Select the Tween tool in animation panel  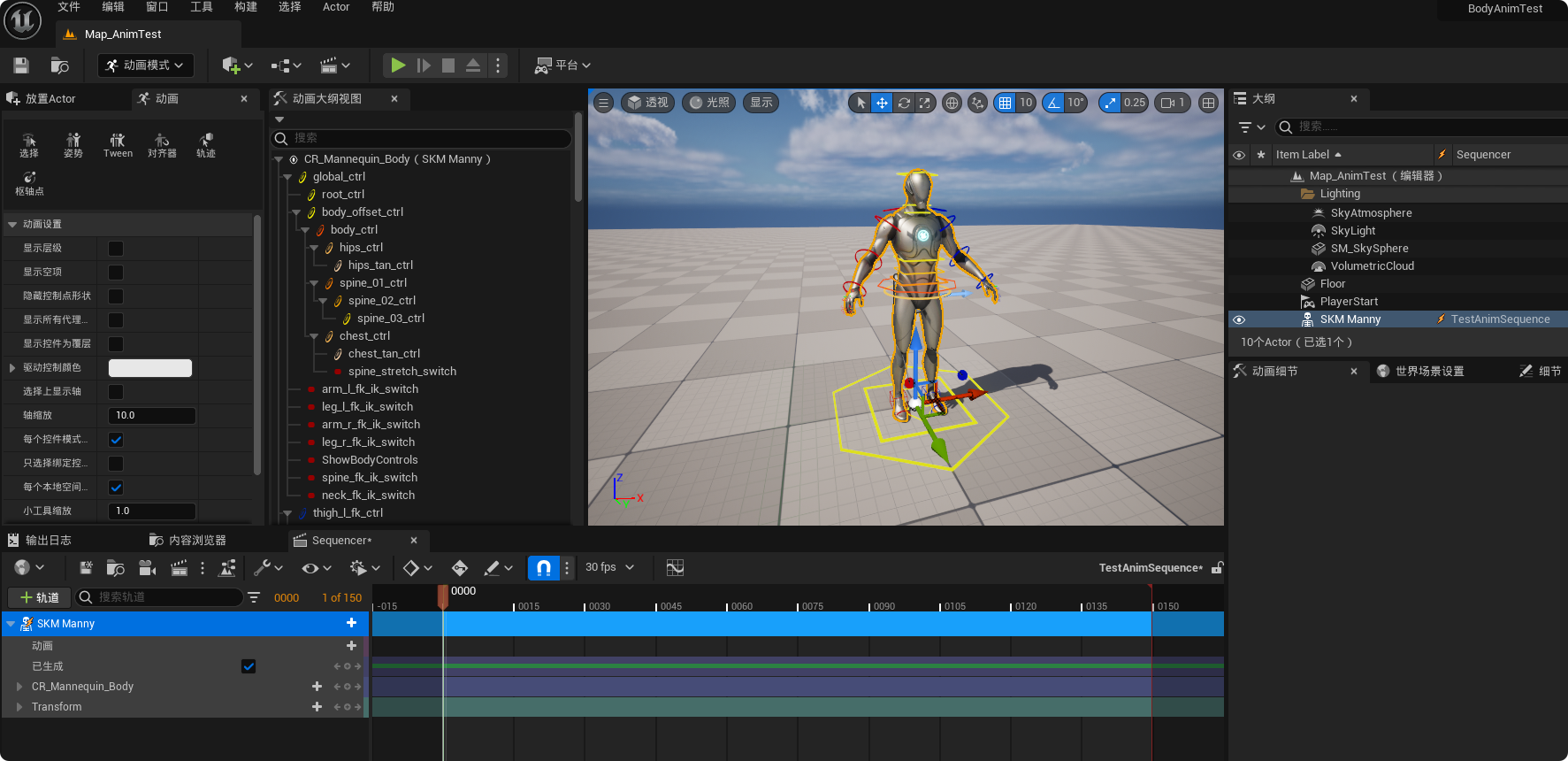coord(118,145)
